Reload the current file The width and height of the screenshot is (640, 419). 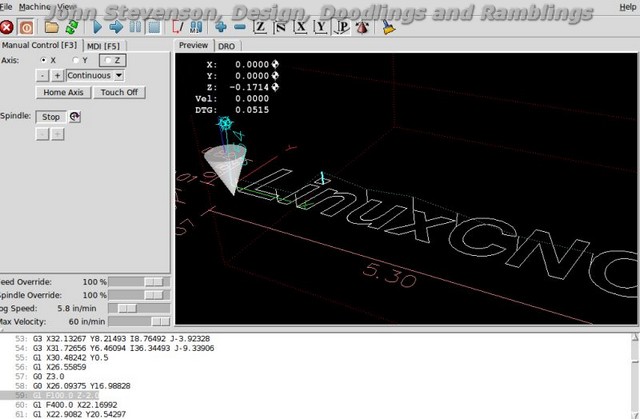(72, 27)
